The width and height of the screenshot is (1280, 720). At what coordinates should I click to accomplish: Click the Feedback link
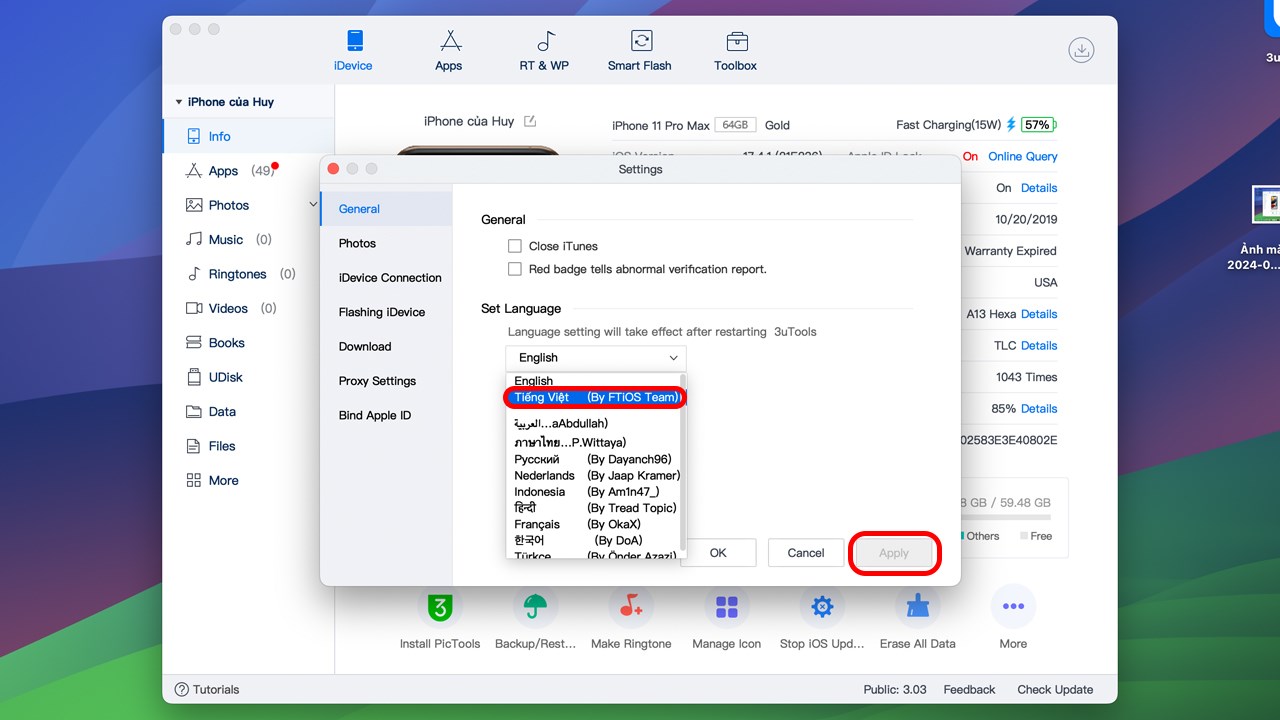pos(969,690)
